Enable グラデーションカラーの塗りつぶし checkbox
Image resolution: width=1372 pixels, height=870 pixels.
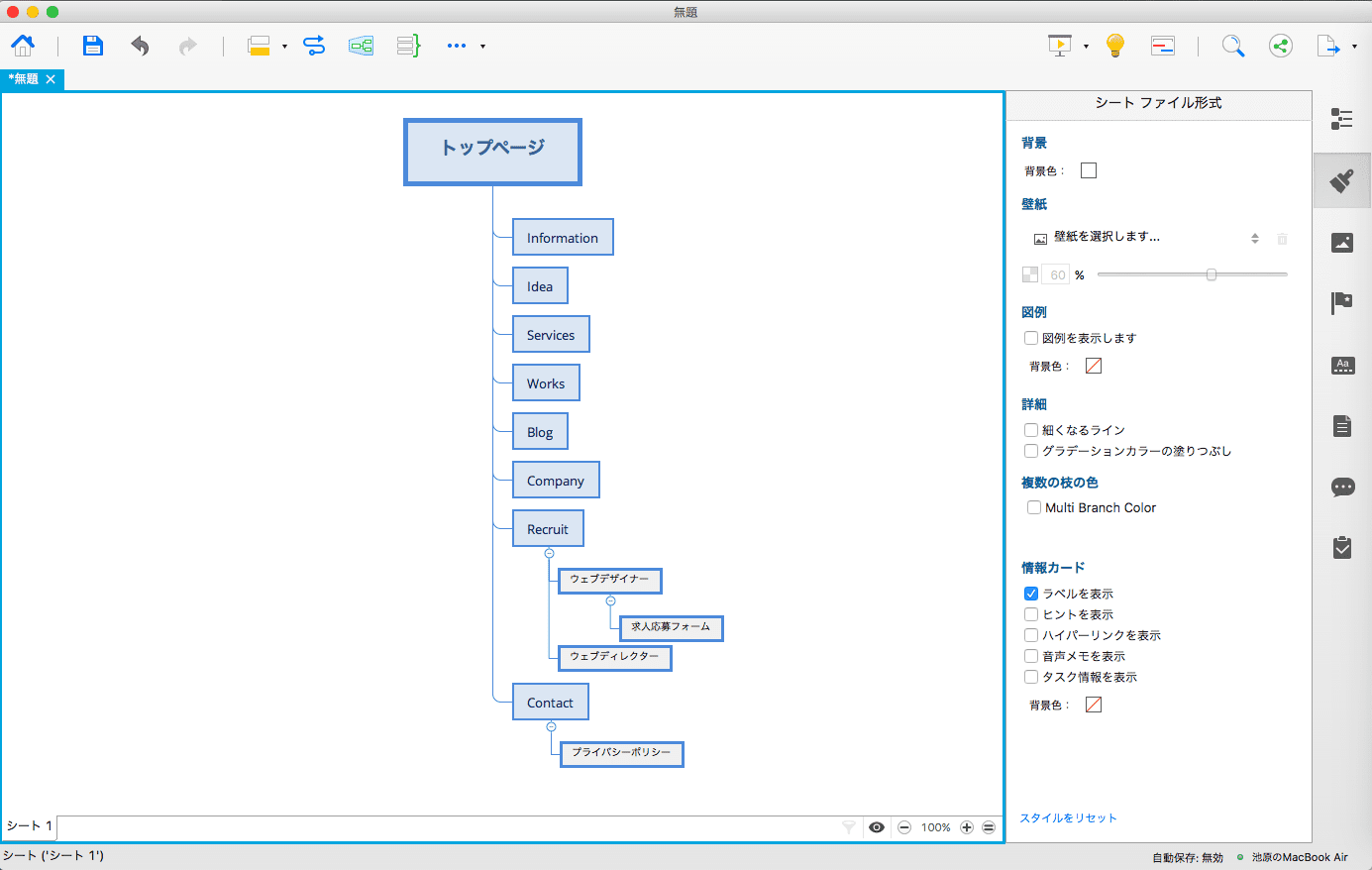click(x=1031, y=451)
